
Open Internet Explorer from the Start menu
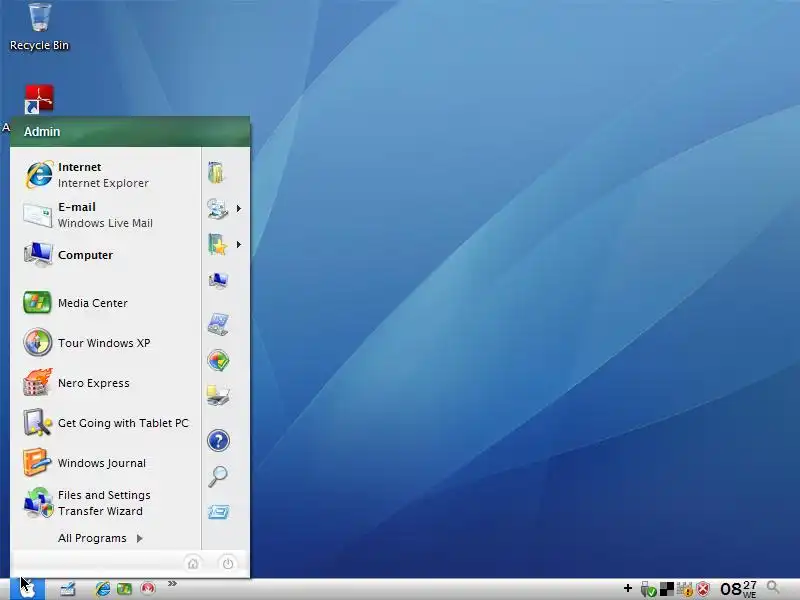[106, 175]
